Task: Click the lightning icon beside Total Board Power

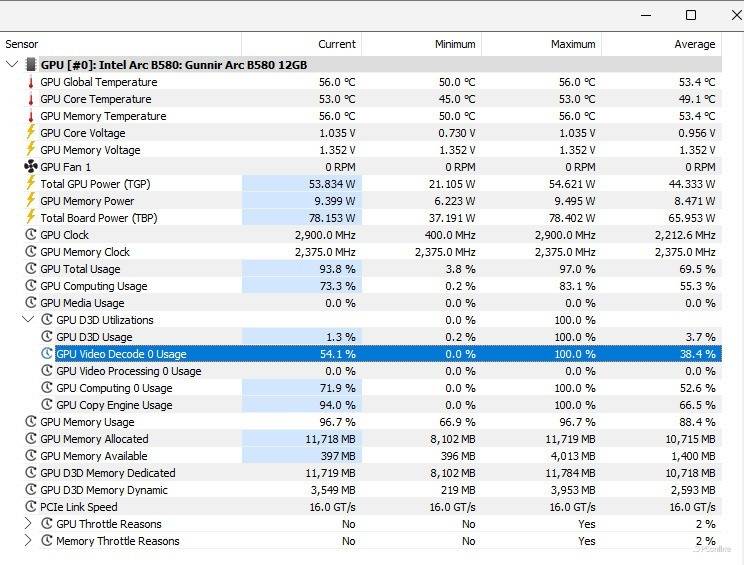Action: coord(30,218)
